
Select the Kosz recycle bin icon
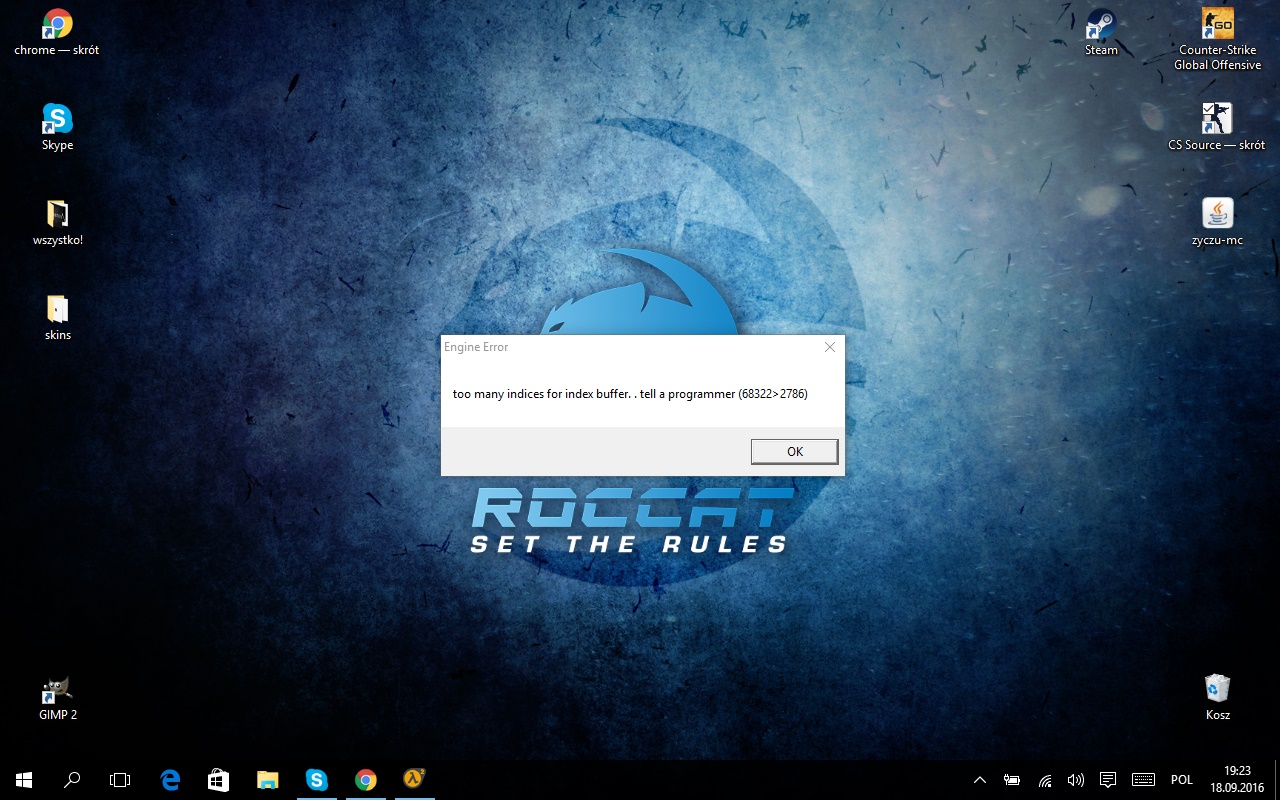tap(1217, 690)
